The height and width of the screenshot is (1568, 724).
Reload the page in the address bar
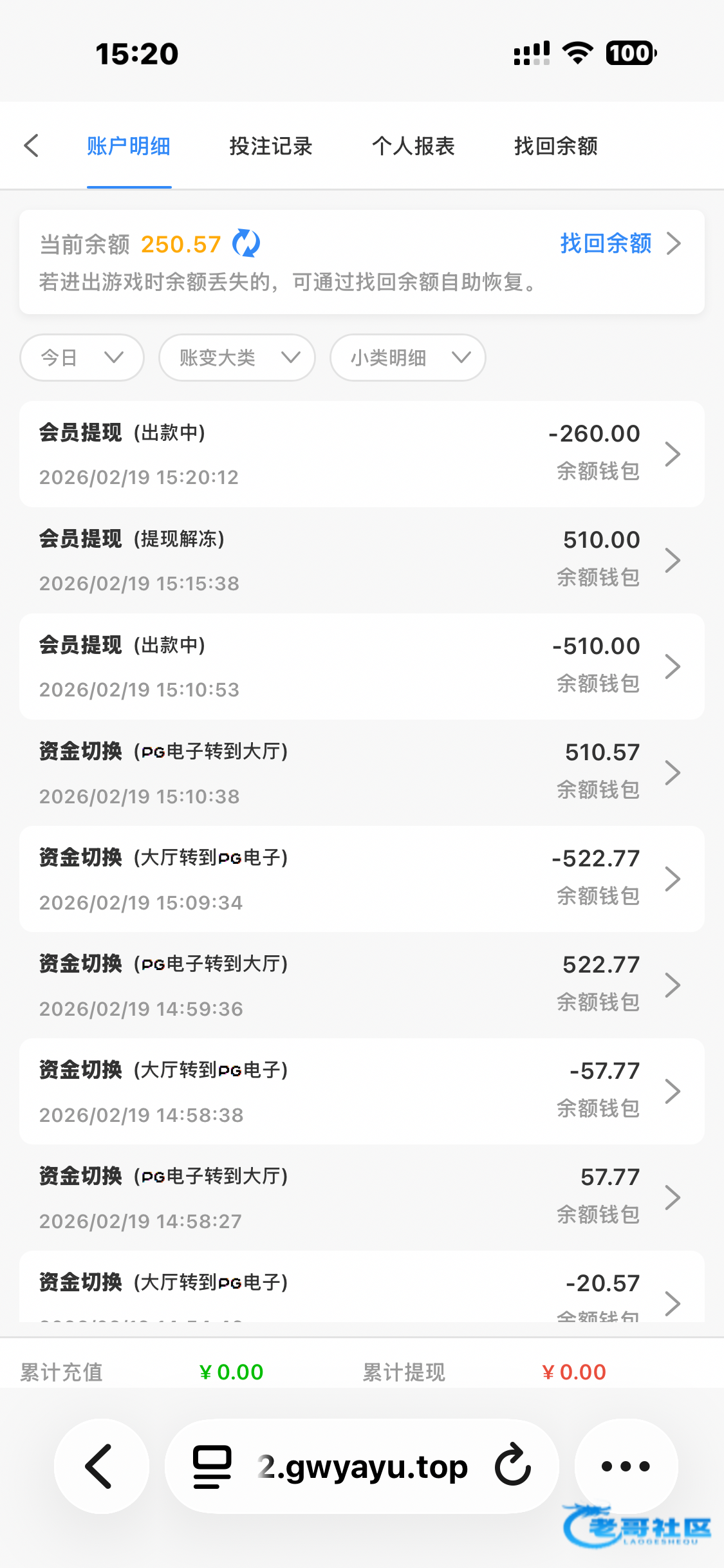tap(513, 1465)
